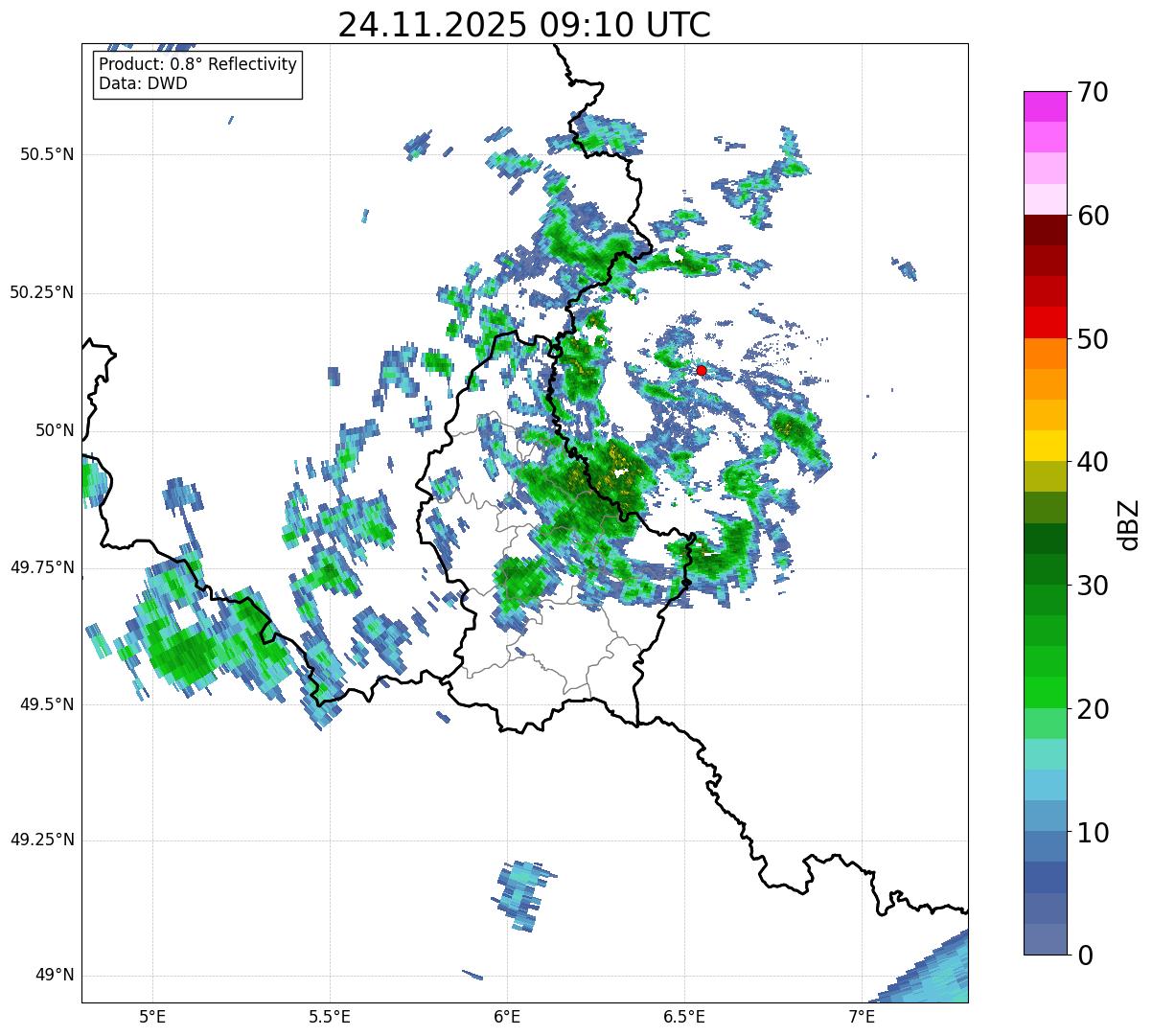
Task: Click the 6.5°E longitude label
Action: pos(685,1017)
